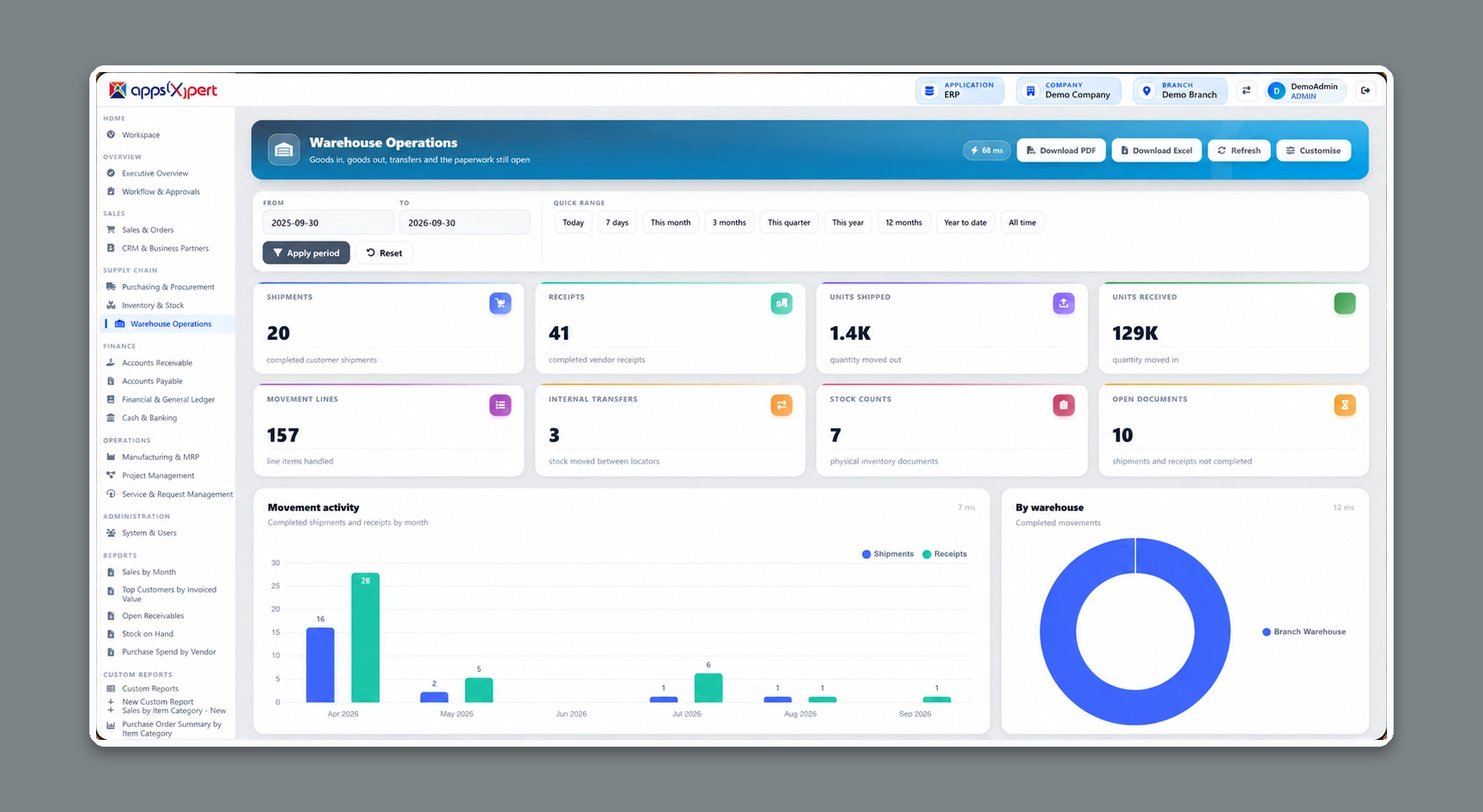Open Manufacturing & MRP section
Screen dimensions: 1483x812
point(161,458)
